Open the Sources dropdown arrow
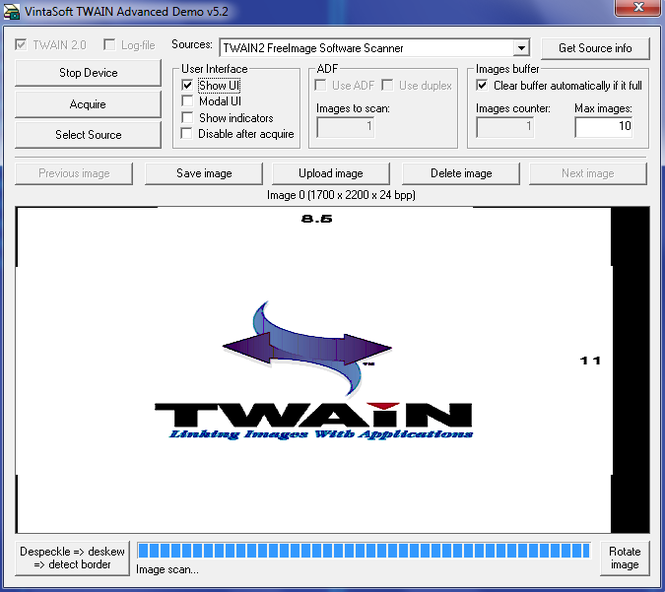The height and width of the screenshot is (592, 665). pyautogui.click(x=521, y=47)
